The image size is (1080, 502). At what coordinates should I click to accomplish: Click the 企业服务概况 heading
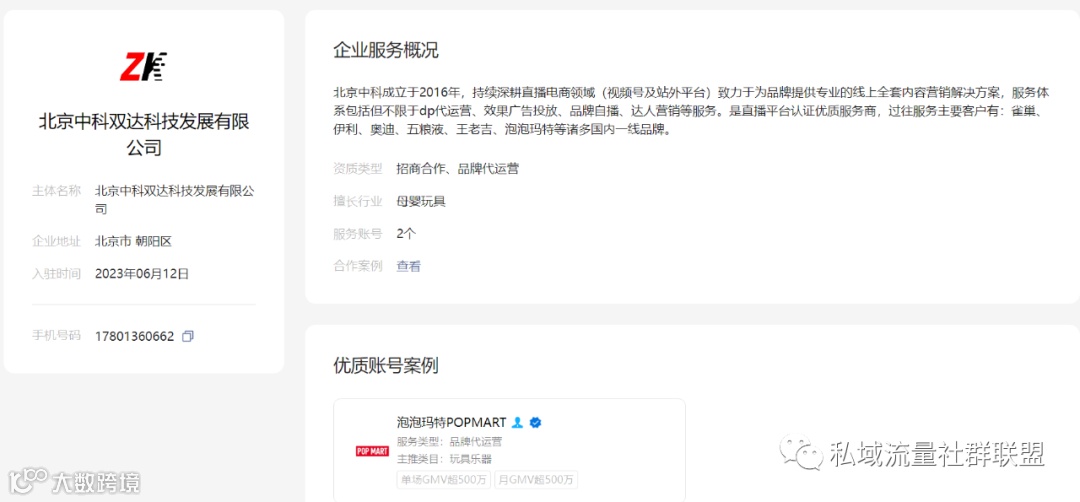(386, 50)
